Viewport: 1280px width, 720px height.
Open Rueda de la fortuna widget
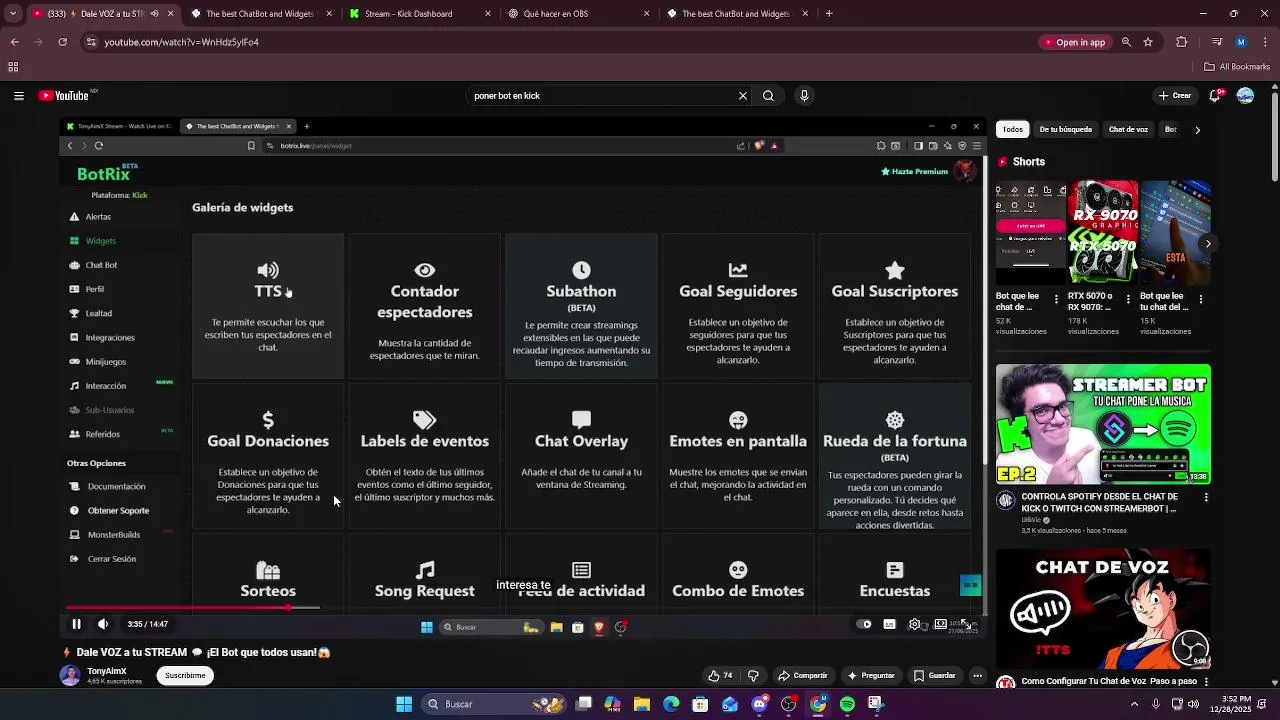(x=895, y=456)
